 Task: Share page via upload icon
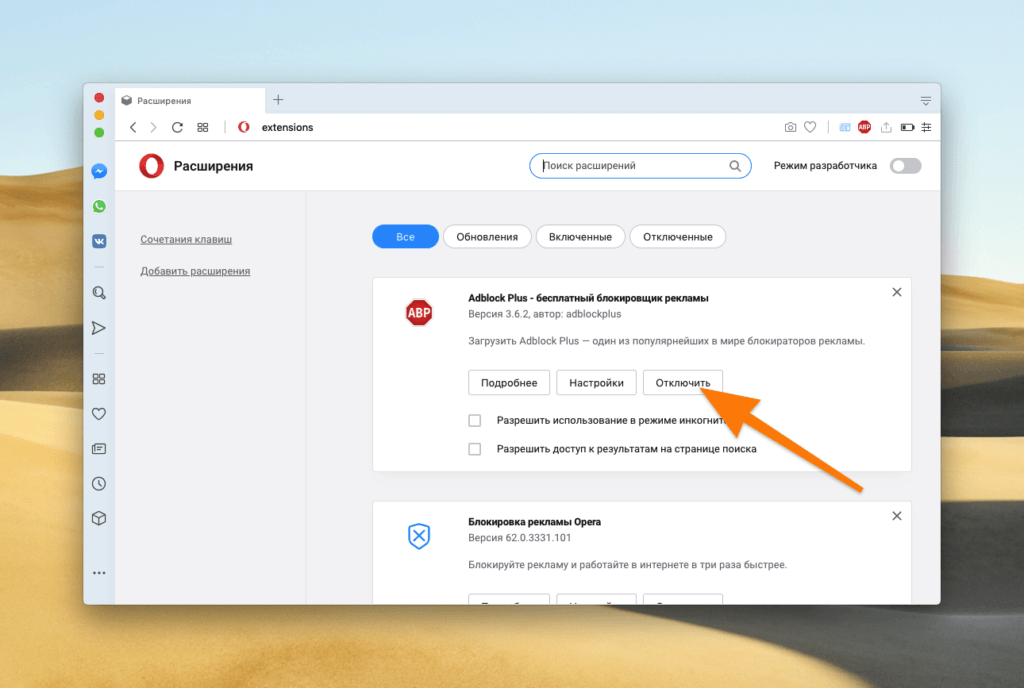[886, 127]
